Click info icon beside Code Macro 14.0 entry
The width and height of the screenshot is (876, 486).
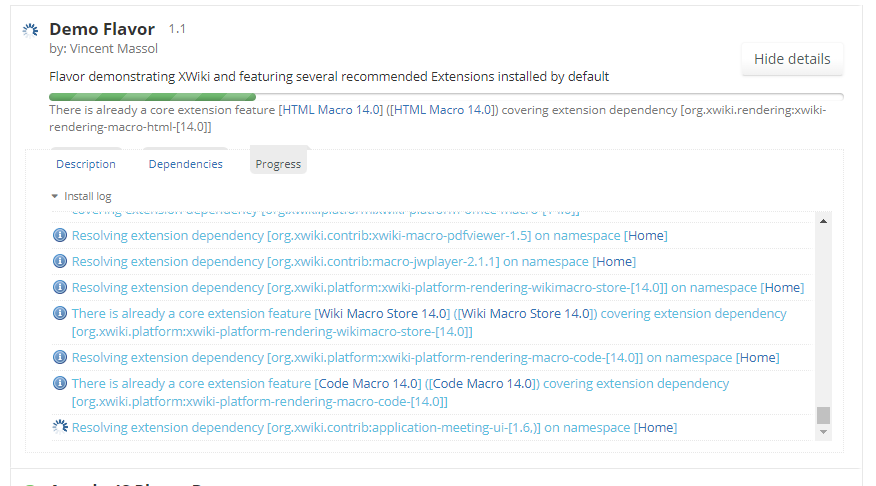tap(60, 383)
